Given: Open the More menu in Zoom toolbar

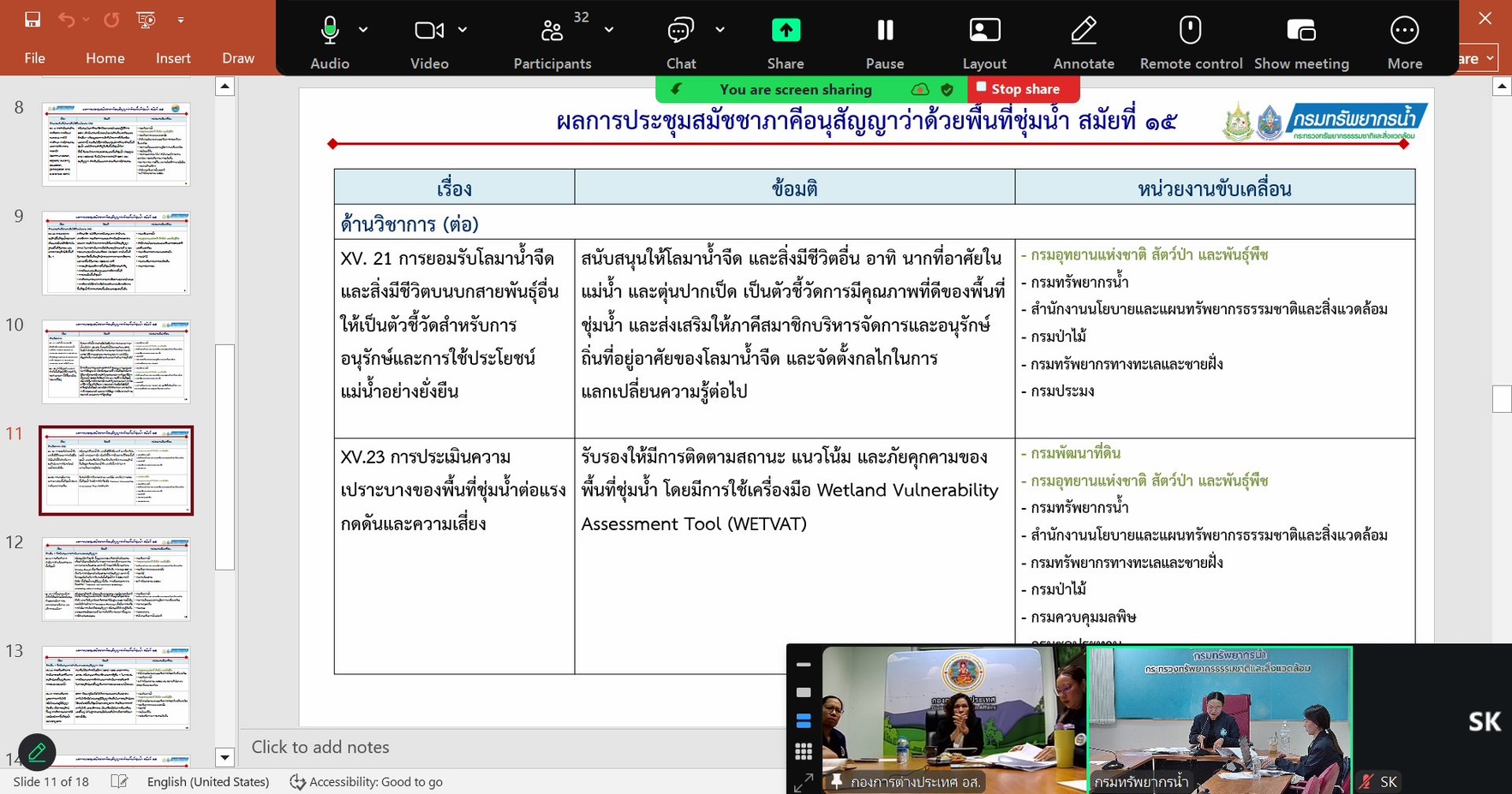Looking at the screenshot, I should (1405, 40).
